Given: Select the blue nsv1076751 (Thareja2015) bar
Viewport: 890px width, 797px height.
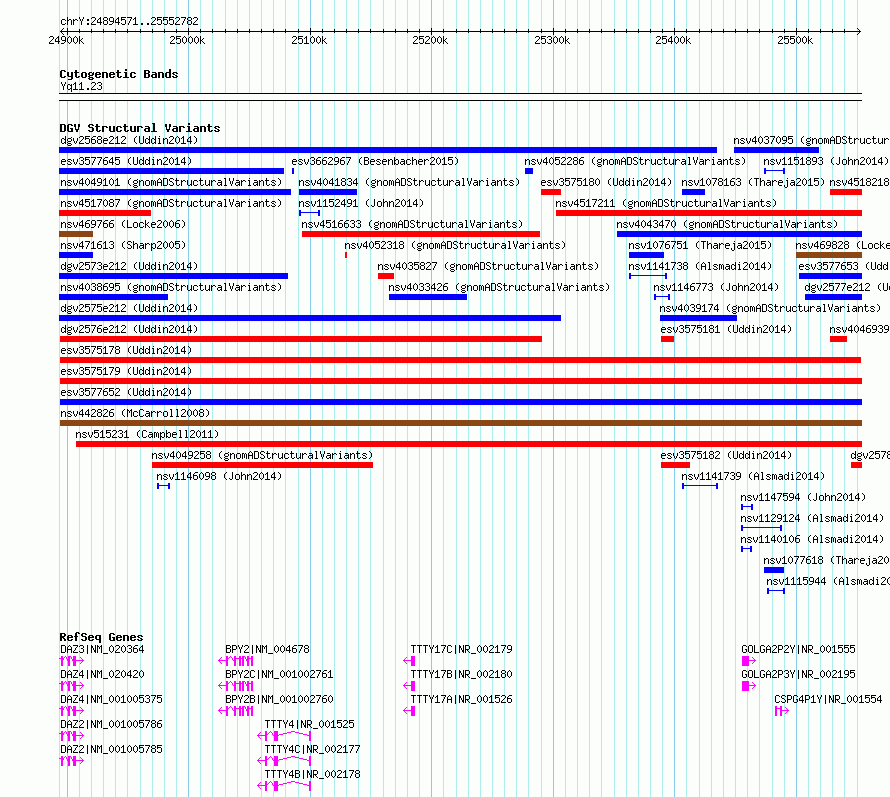Looking at the screenshot, I should click(x=646, y=255).
